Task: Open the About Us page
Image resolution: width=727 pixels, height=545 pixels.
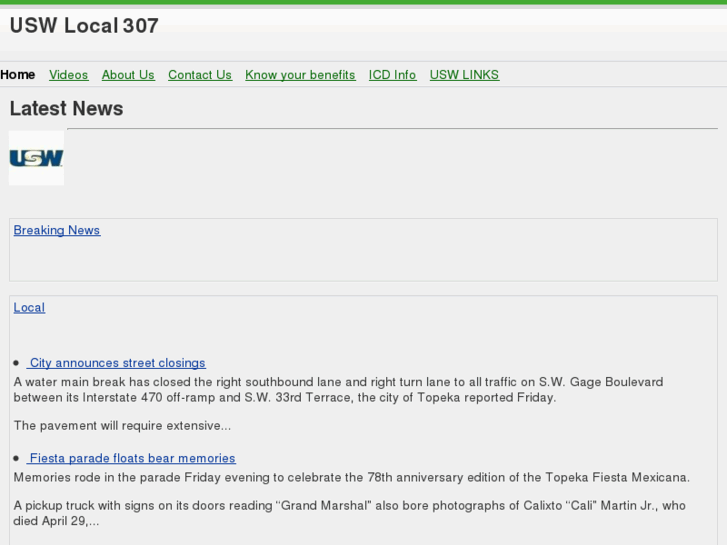Action: click(128, 75)
